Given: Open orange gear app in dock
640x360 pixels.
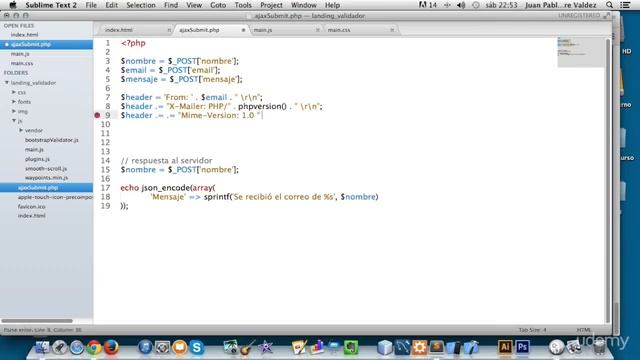Looking at the screenshot, I should click(x=419, y=347).
